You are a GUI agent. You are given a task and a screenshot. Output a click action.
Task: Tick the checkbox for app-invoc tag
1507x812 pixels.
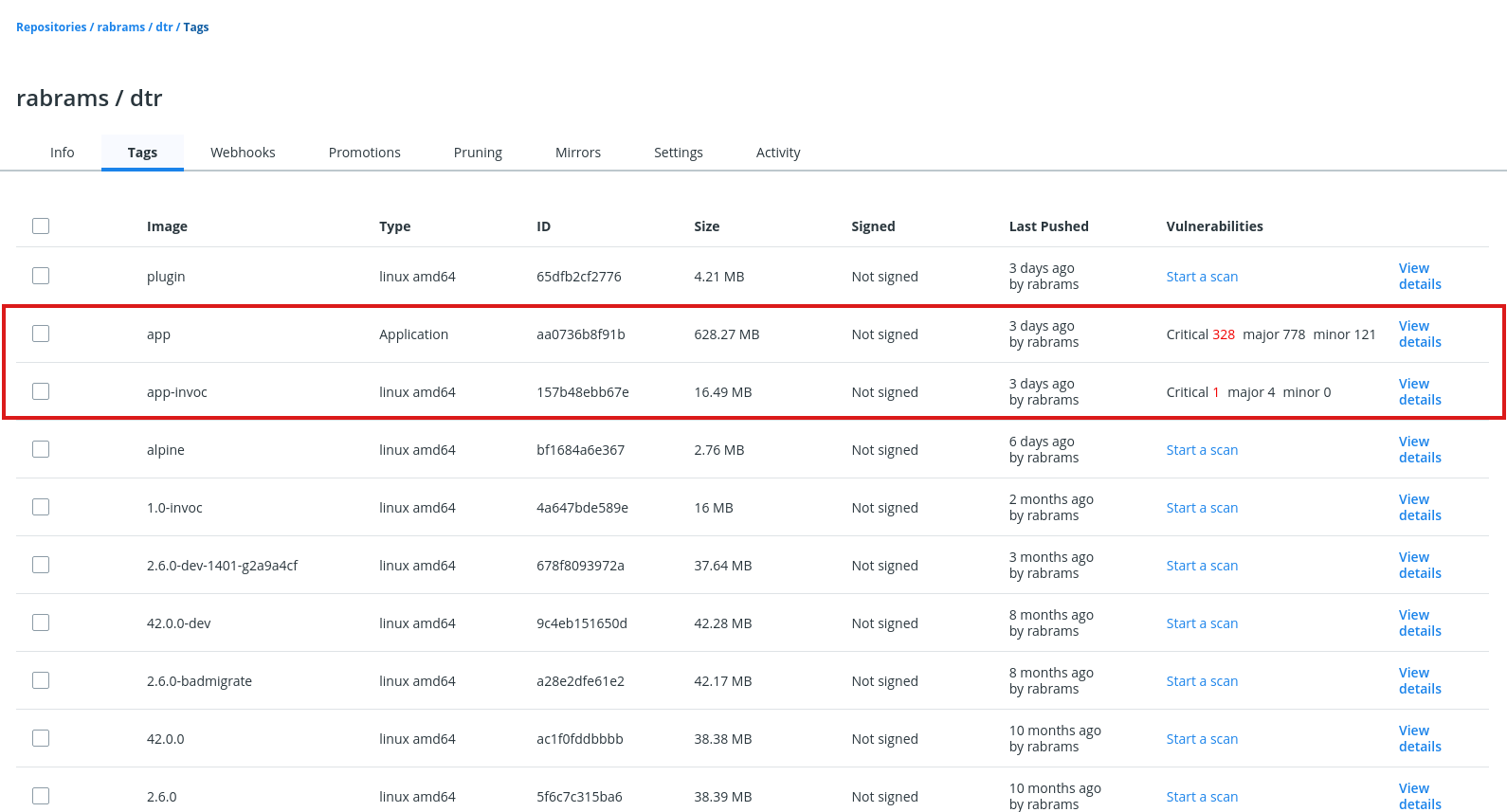pyautogui.click(x=41, y=391)
